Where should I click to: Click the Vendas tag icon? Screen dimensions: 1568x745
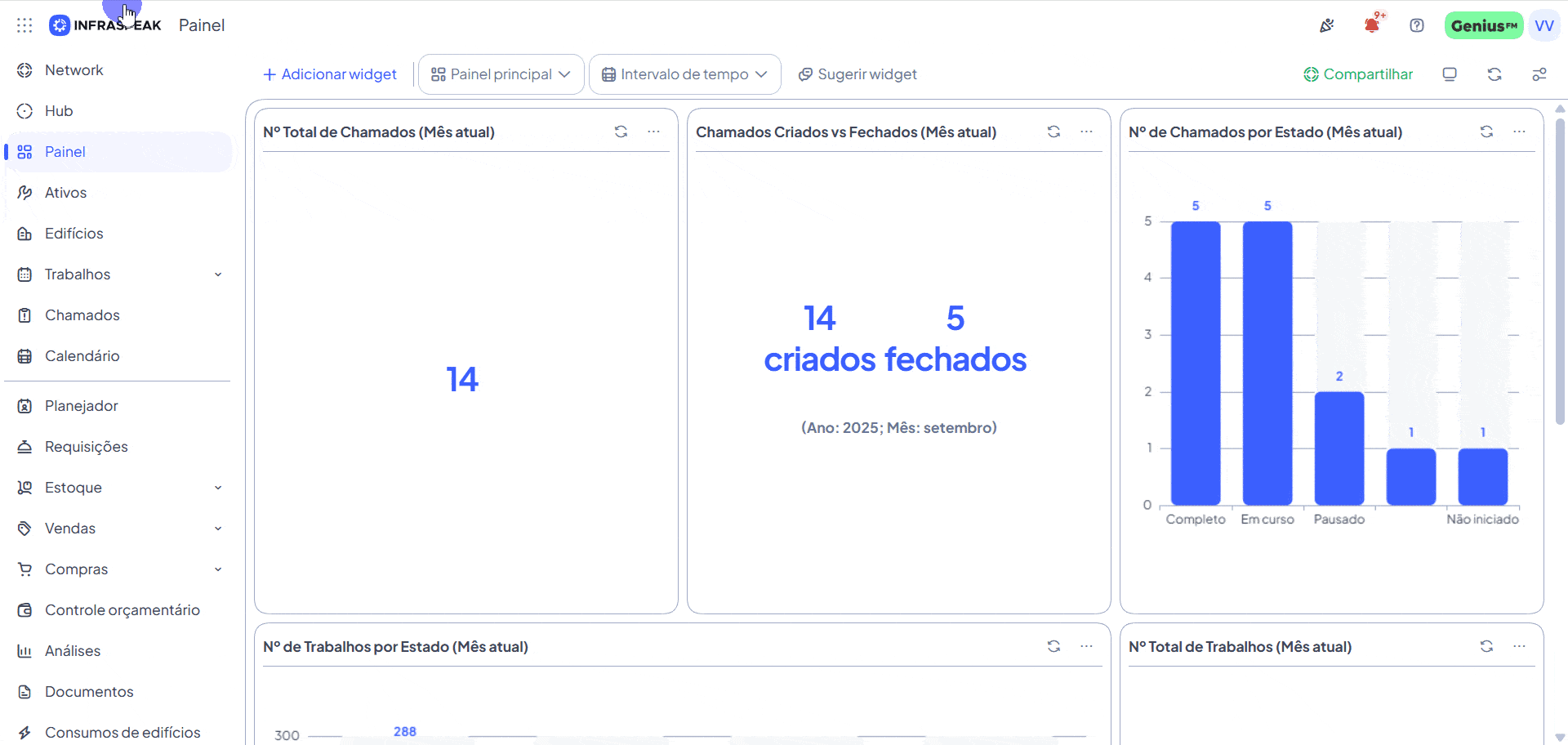coord(24,529)
